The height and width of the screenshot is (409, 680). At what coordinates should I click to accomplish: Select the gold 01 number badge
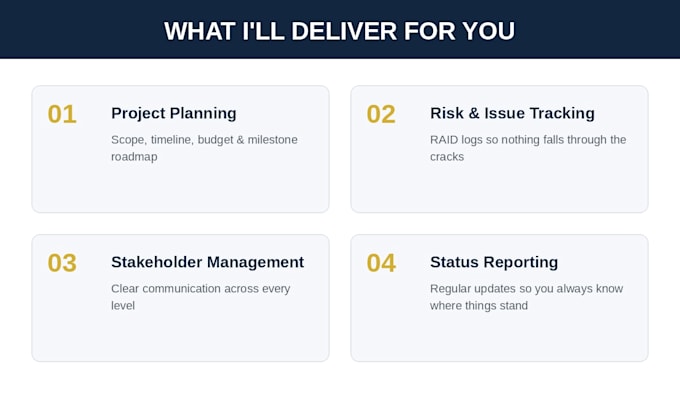coord(62,114)
